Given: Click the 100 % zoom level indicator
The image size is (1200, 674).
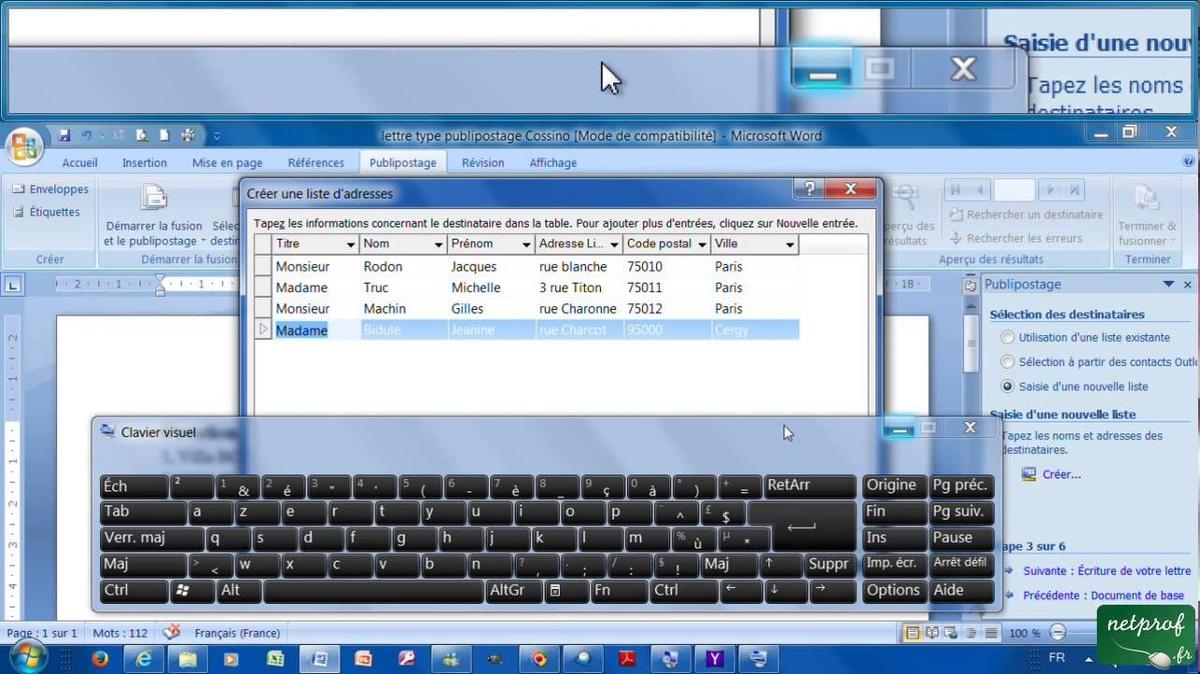Looking at the screenshot, I should 1024,633.
